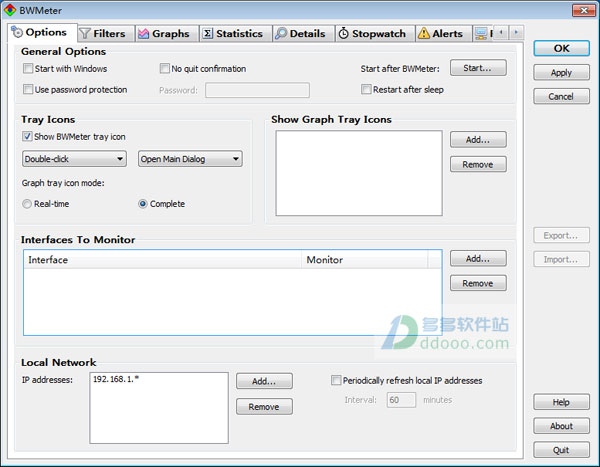
Task: Open the About dialog
Action: click(561, 426)
